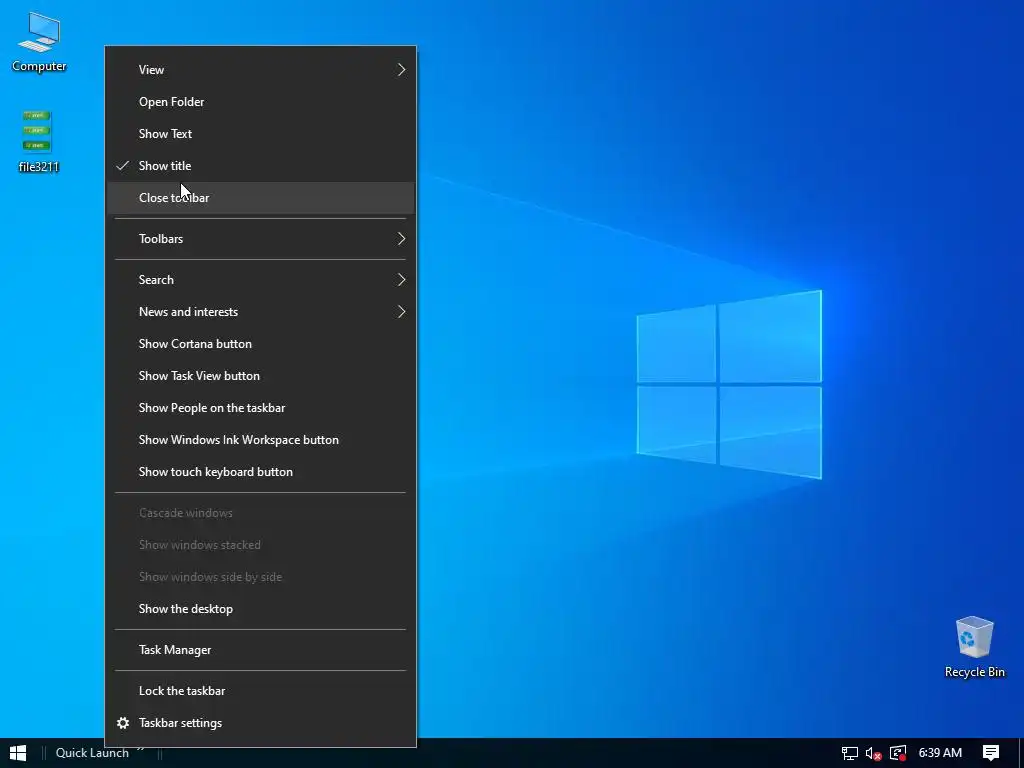
Task: Expand the View submenu
Action: click(261, 70)
